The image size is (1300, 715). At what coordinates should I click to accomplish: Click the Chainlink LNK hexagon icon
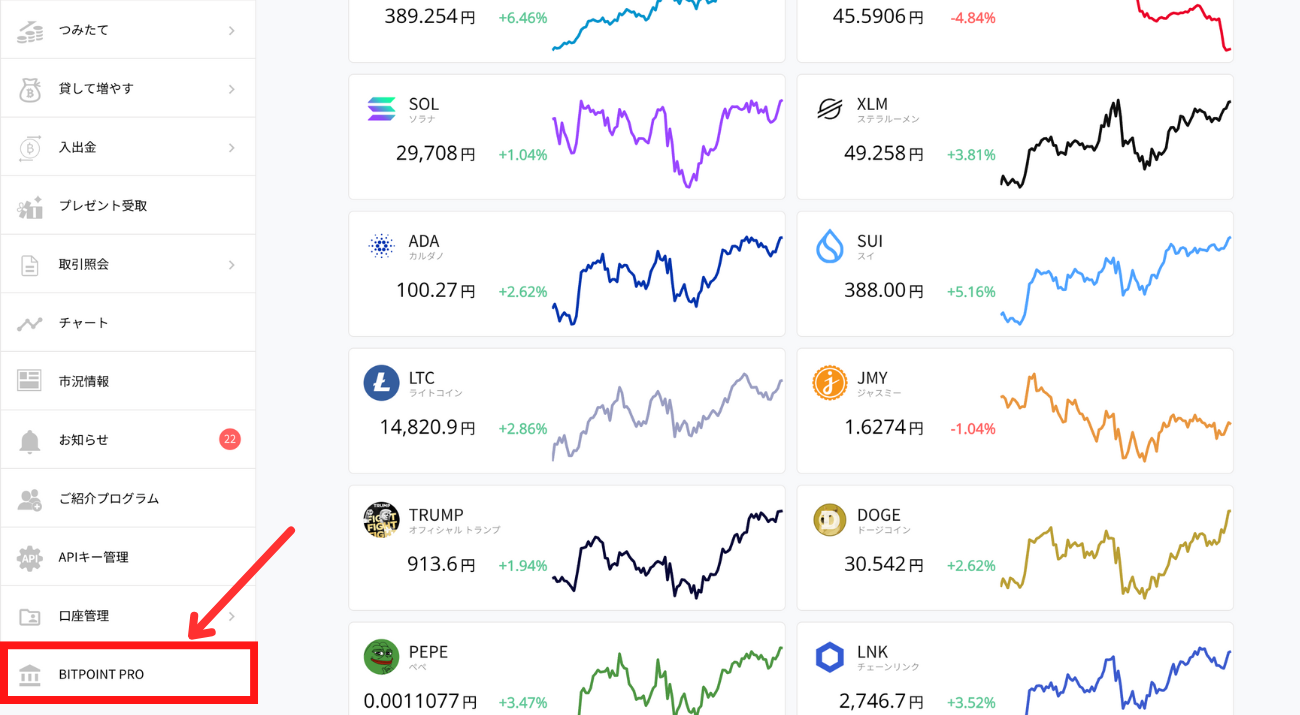pos(830,657)
